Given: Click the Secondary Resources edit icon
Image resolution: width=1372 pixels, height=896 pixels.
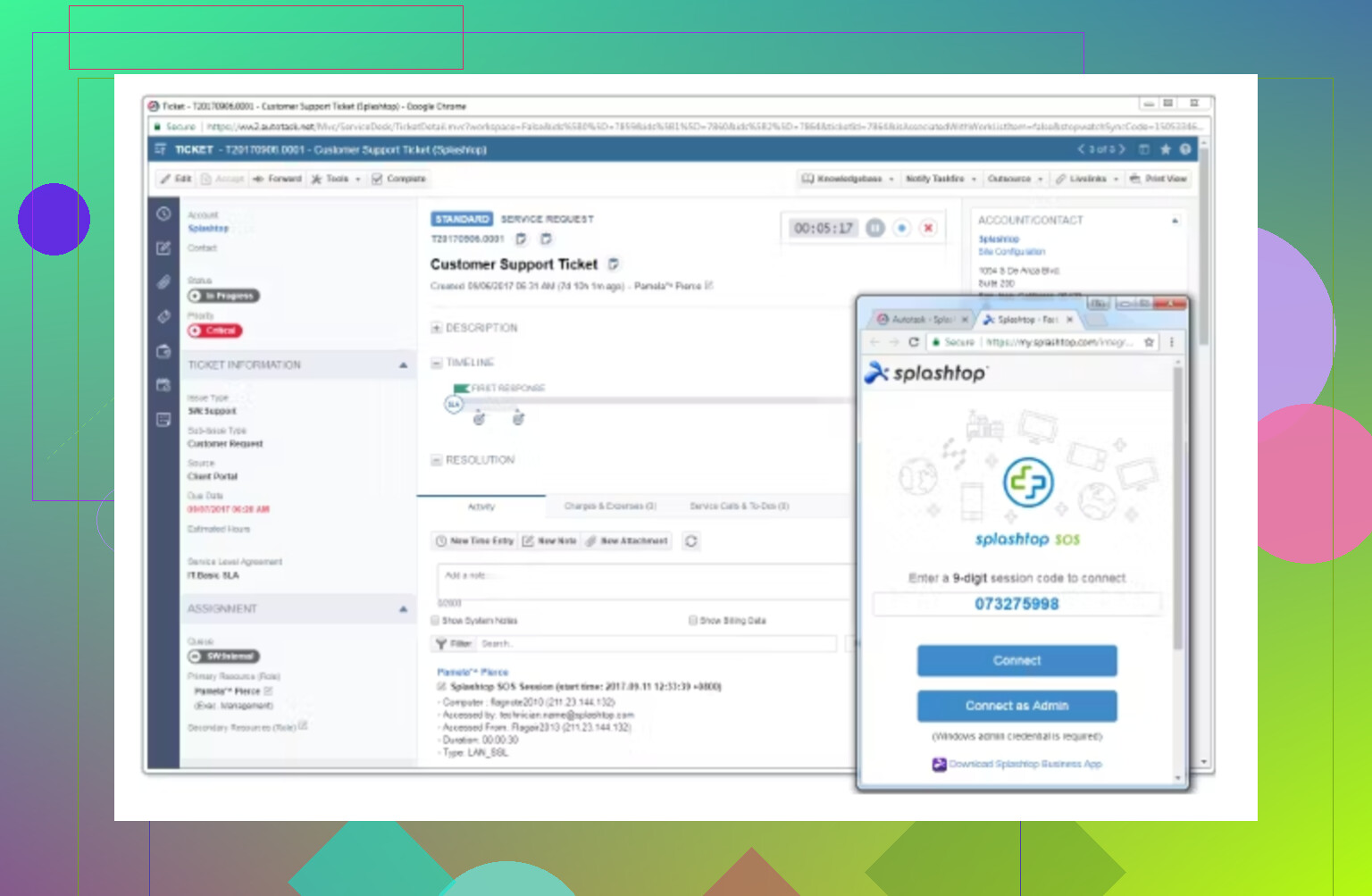Looking at the screenshot, I should click(304, 725).
